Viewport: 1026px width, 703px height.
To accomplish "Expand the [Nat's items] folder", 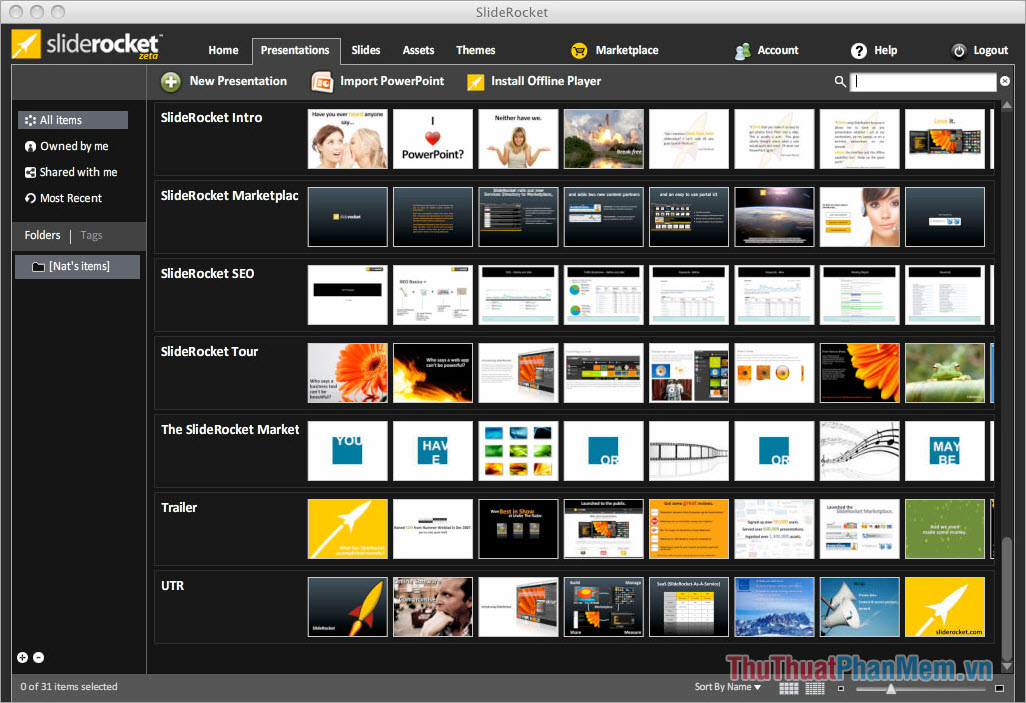I will (x=77, y=266).
